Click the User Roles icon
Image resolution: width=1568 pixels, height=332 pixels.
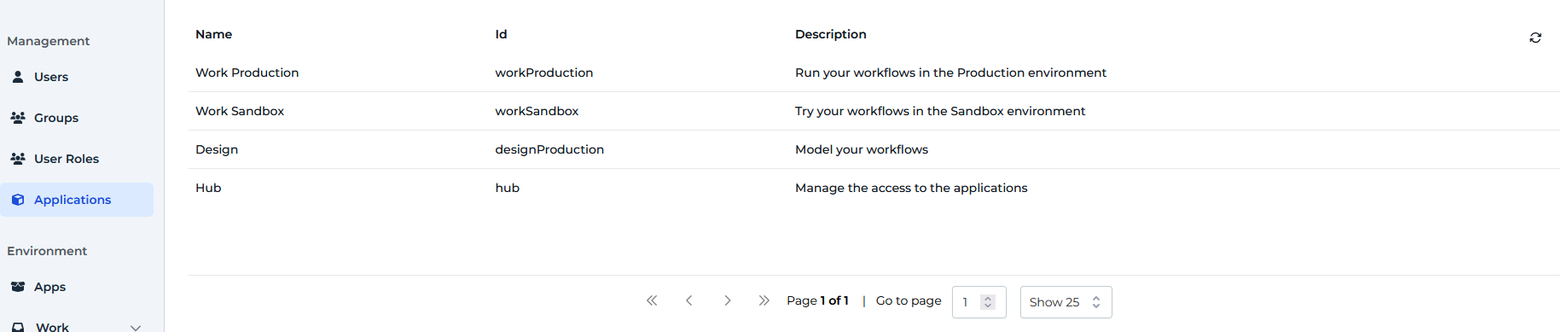tap(18, 159)
